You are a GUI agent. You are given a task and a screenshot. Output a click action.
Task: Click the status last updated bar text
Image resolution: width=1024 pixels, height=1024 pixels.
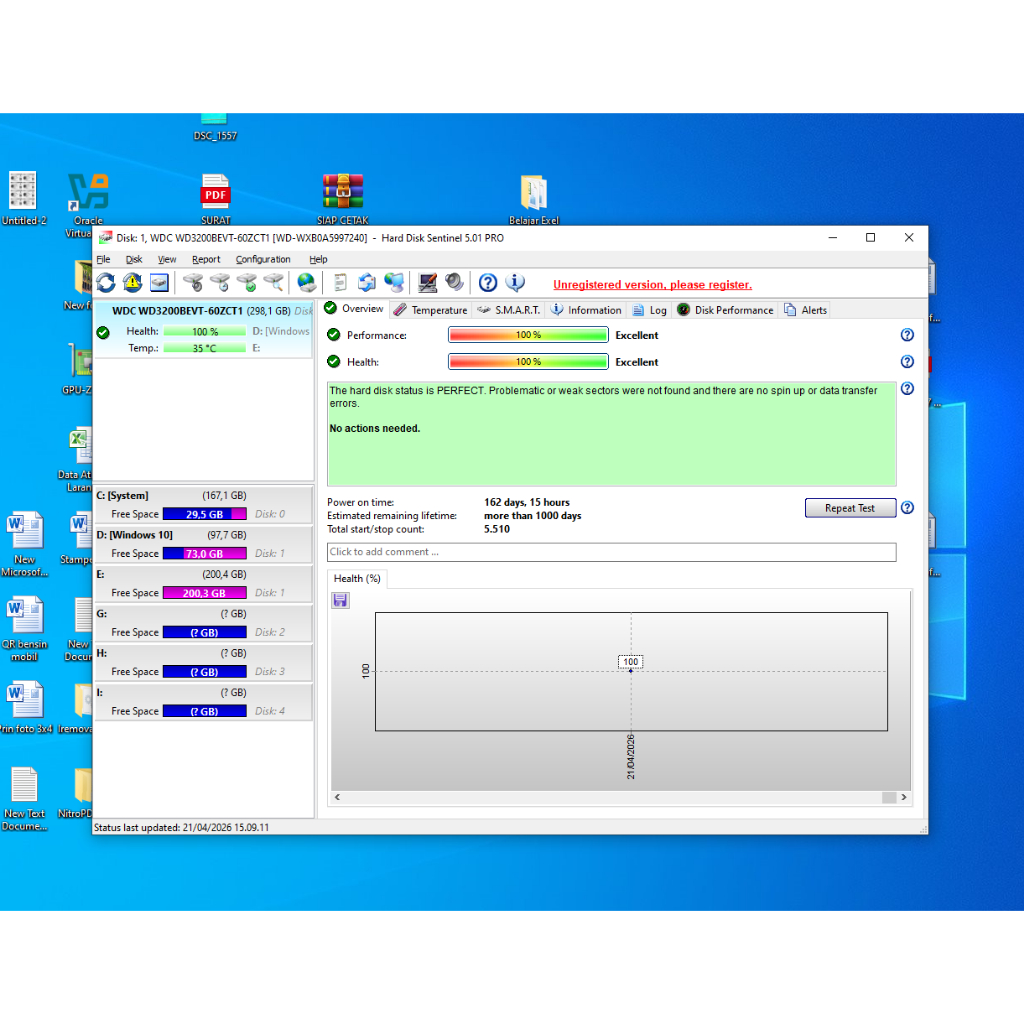point(181,827)
